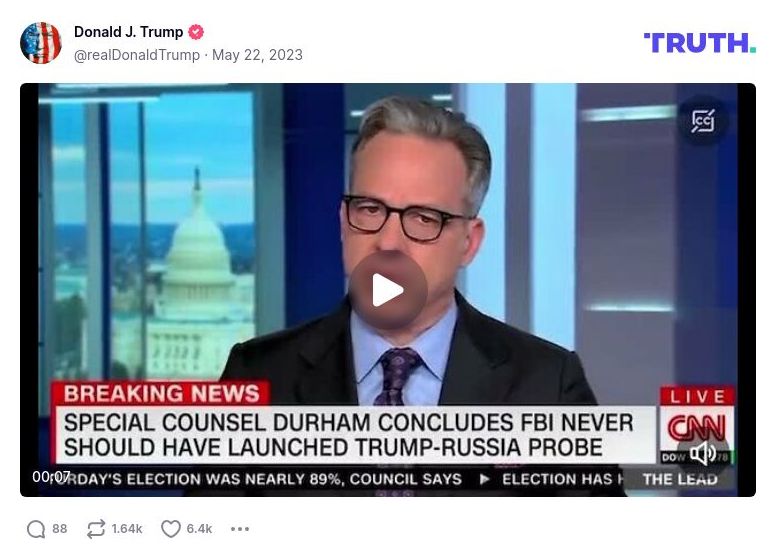Open the three-dot more options menu
This screenshot has width=777, height=559.
click(240, 529)
